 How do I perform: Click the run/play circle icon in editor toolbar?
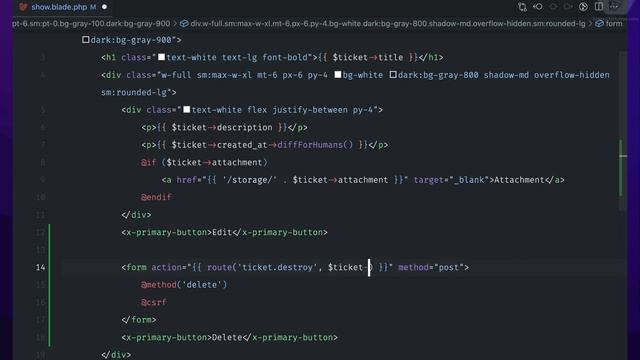[583, 7]
